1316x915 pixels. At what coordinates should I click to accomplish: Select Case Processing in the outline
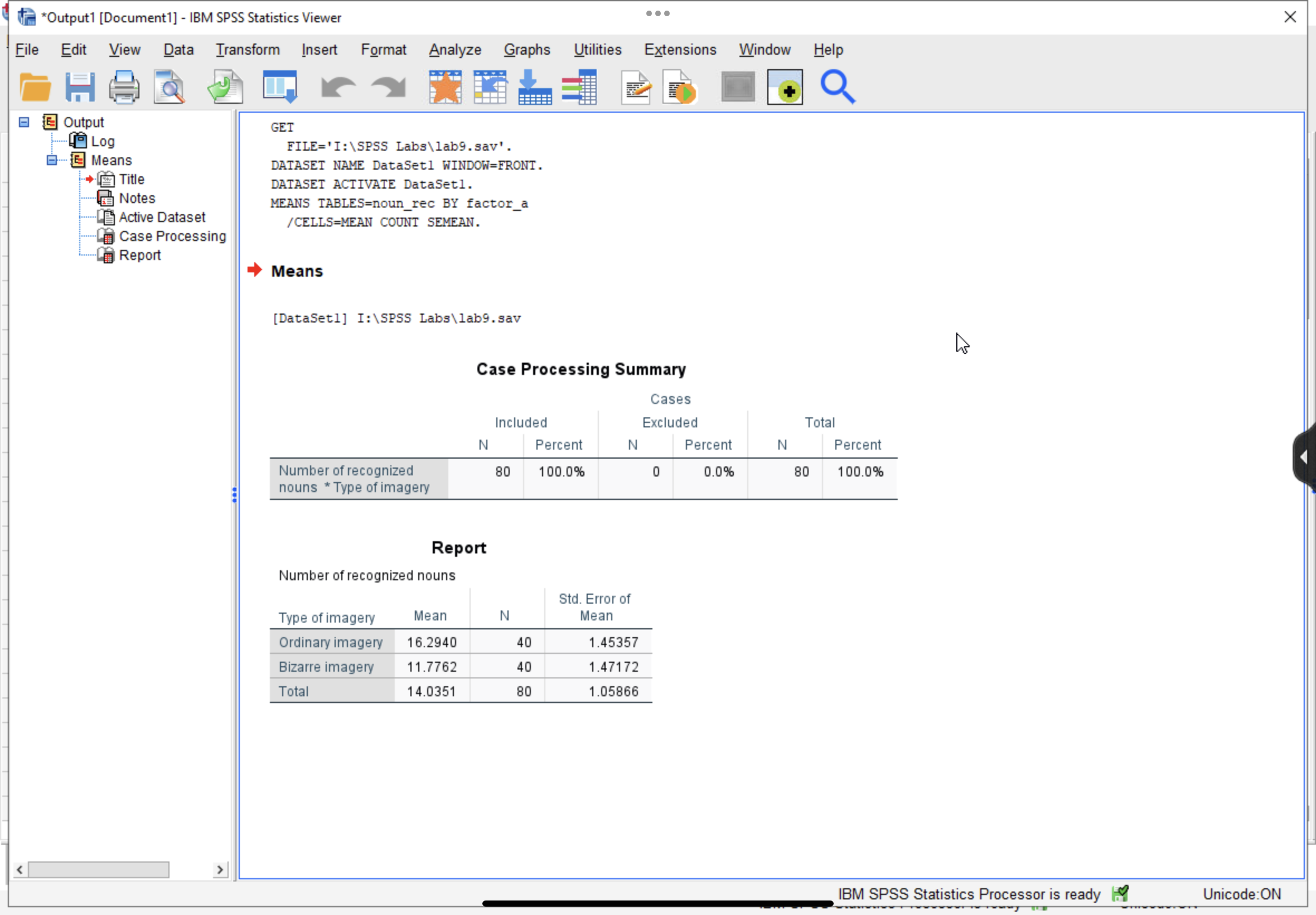pos(172,235)
